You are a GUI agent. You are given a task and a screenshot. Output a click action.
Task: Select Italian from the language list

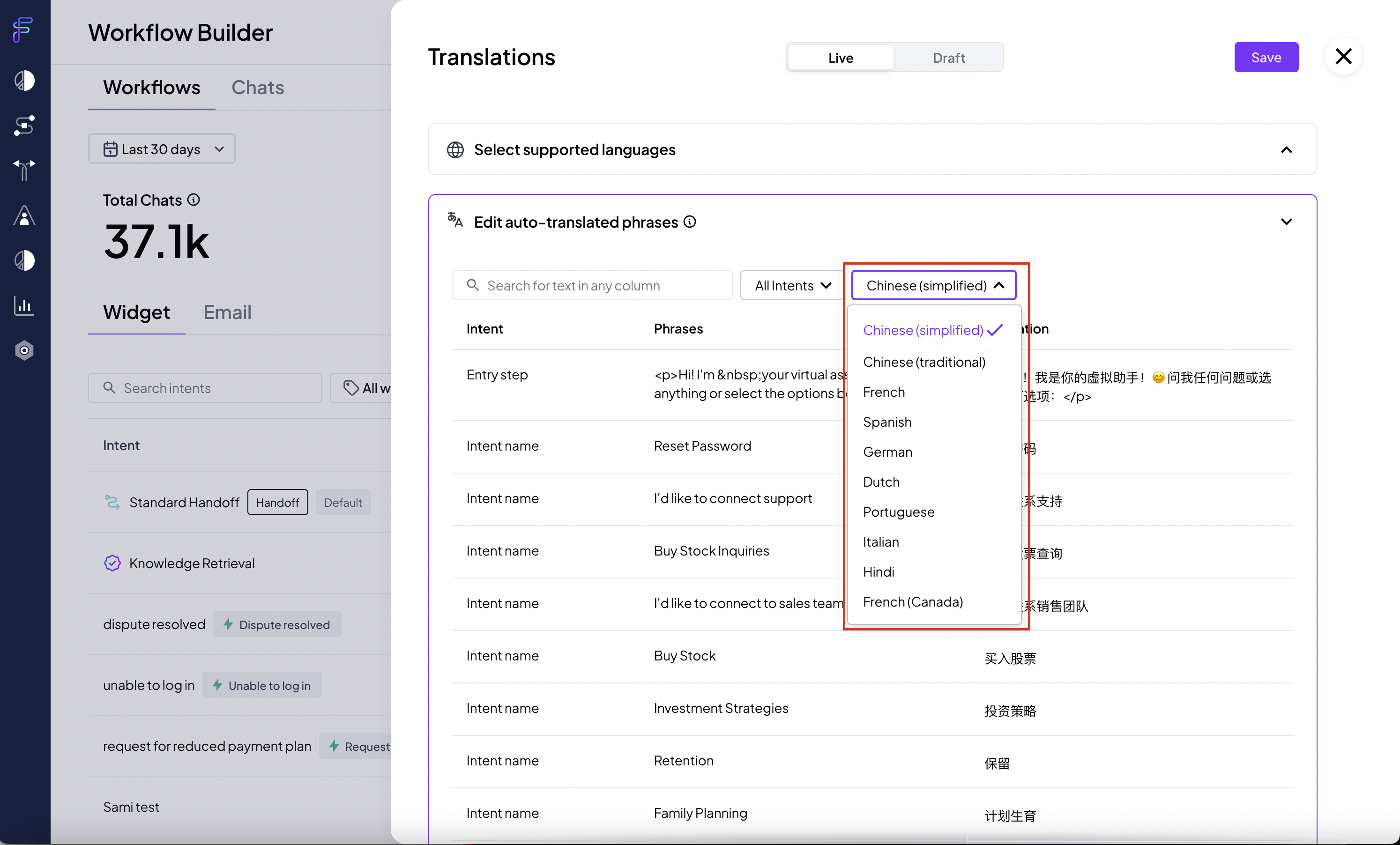click(x=881, y=542)
